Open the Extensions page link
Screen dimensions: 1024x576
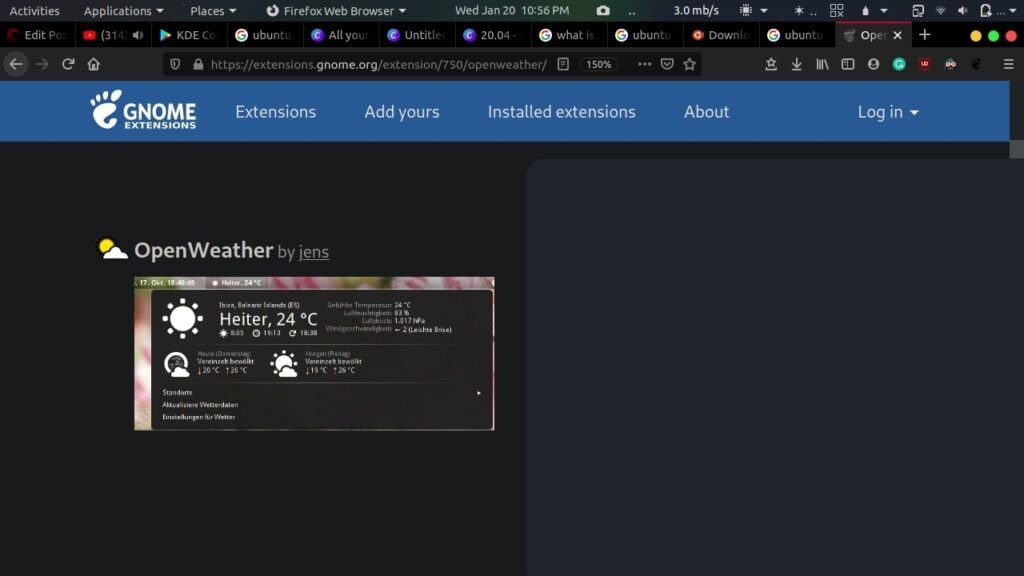pos(276,112)
